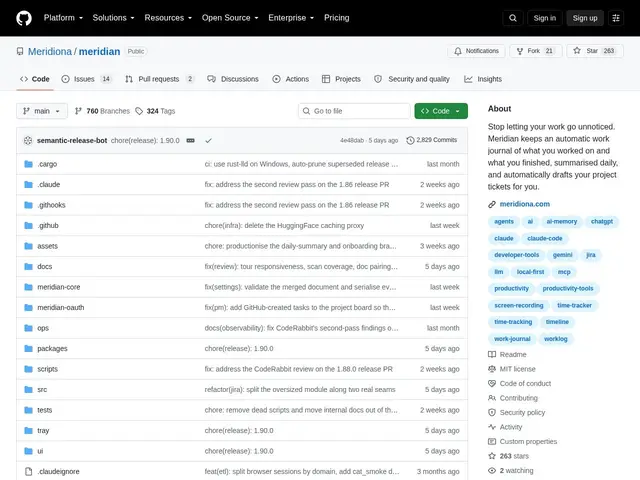
Task: Open commit 'chore(infra): delete the HuggingFace caching proxy'
Action: tap(284, 225)
